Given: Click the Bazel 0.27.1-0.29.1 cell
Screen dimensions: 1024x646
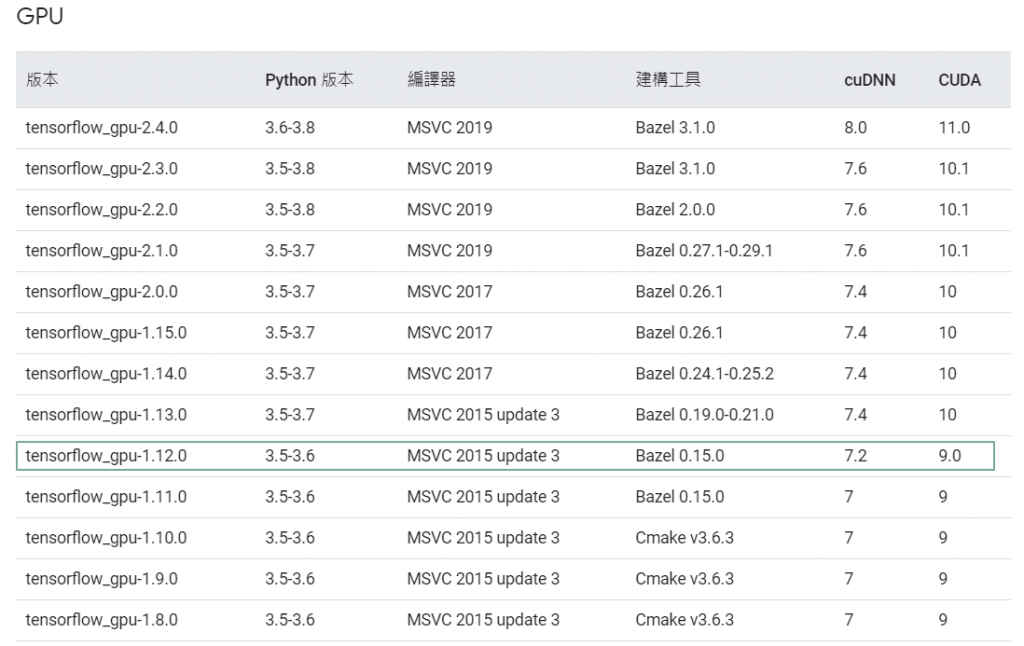Looking at the screenshot, I should [x=704, y=251].
